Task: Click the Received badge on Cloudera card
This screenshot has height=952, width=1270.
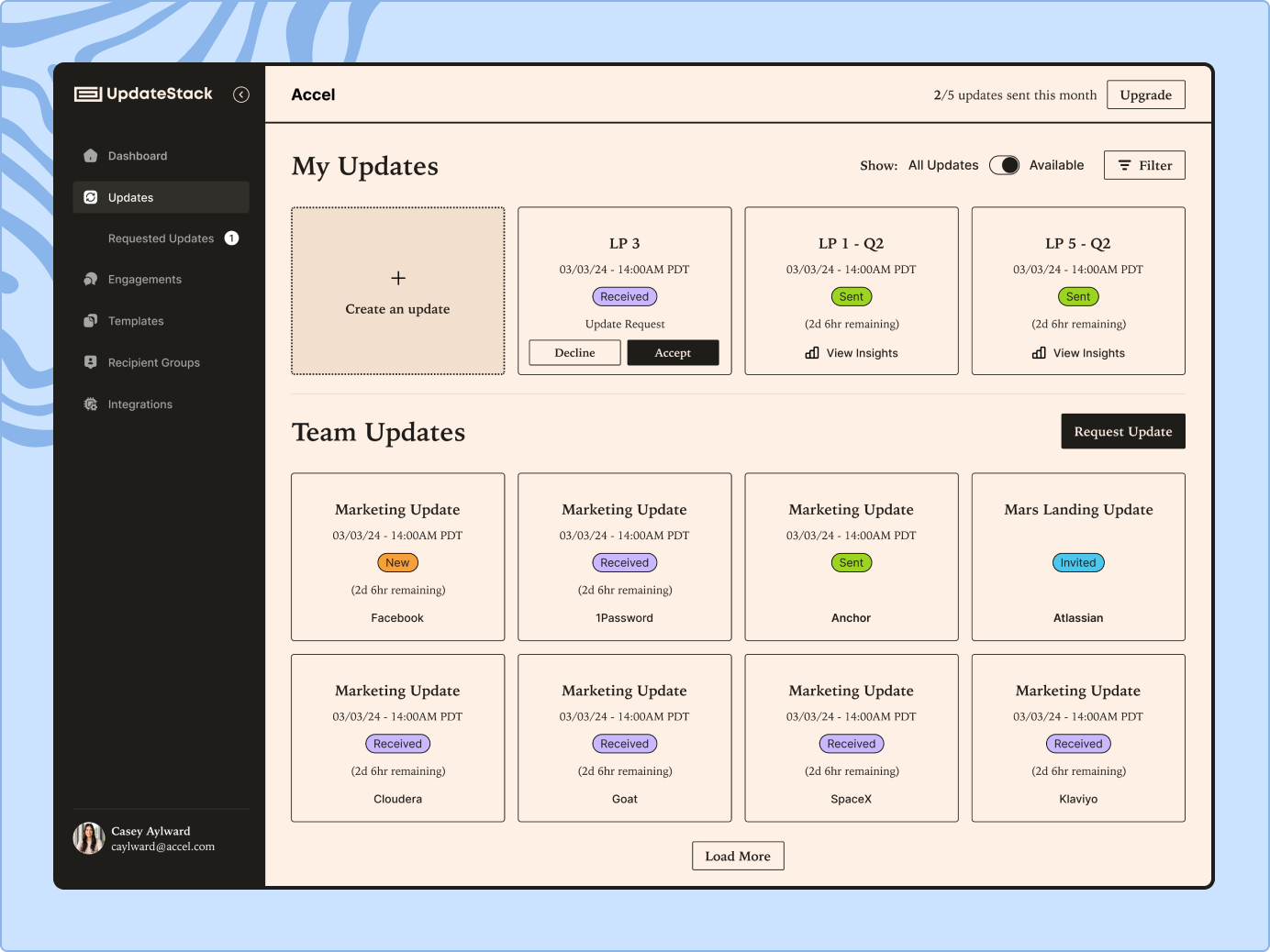Action: pyautogui.click(x=397, y=744)
